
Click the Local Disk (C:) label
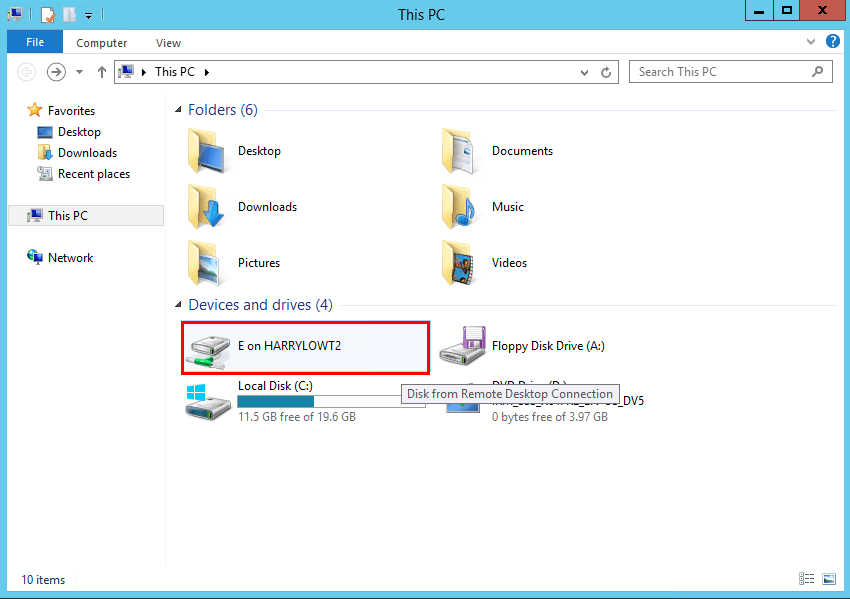click(x=275, y=385)
